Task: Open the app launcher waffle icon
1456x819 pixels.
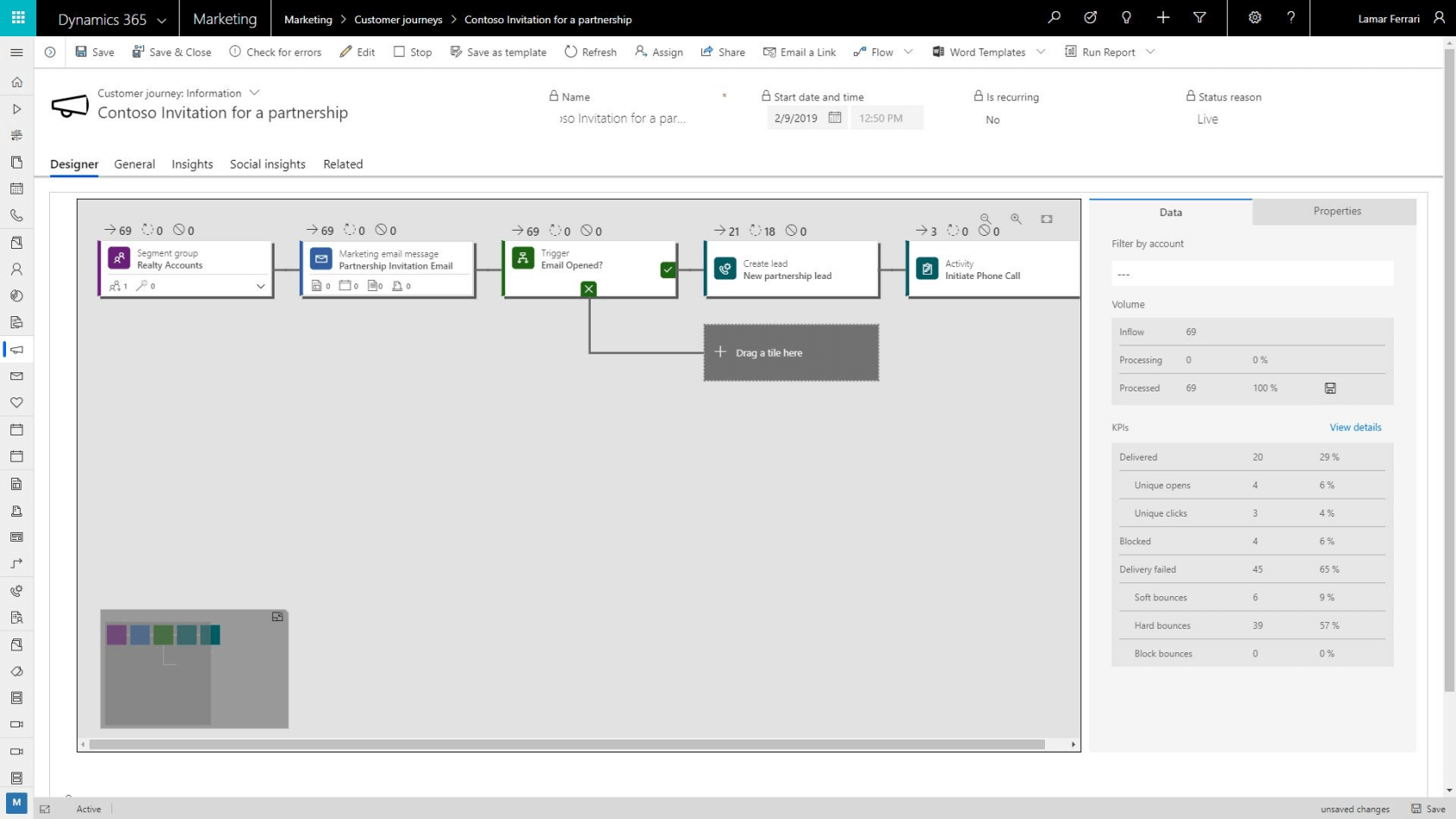Action: (18, 17)
